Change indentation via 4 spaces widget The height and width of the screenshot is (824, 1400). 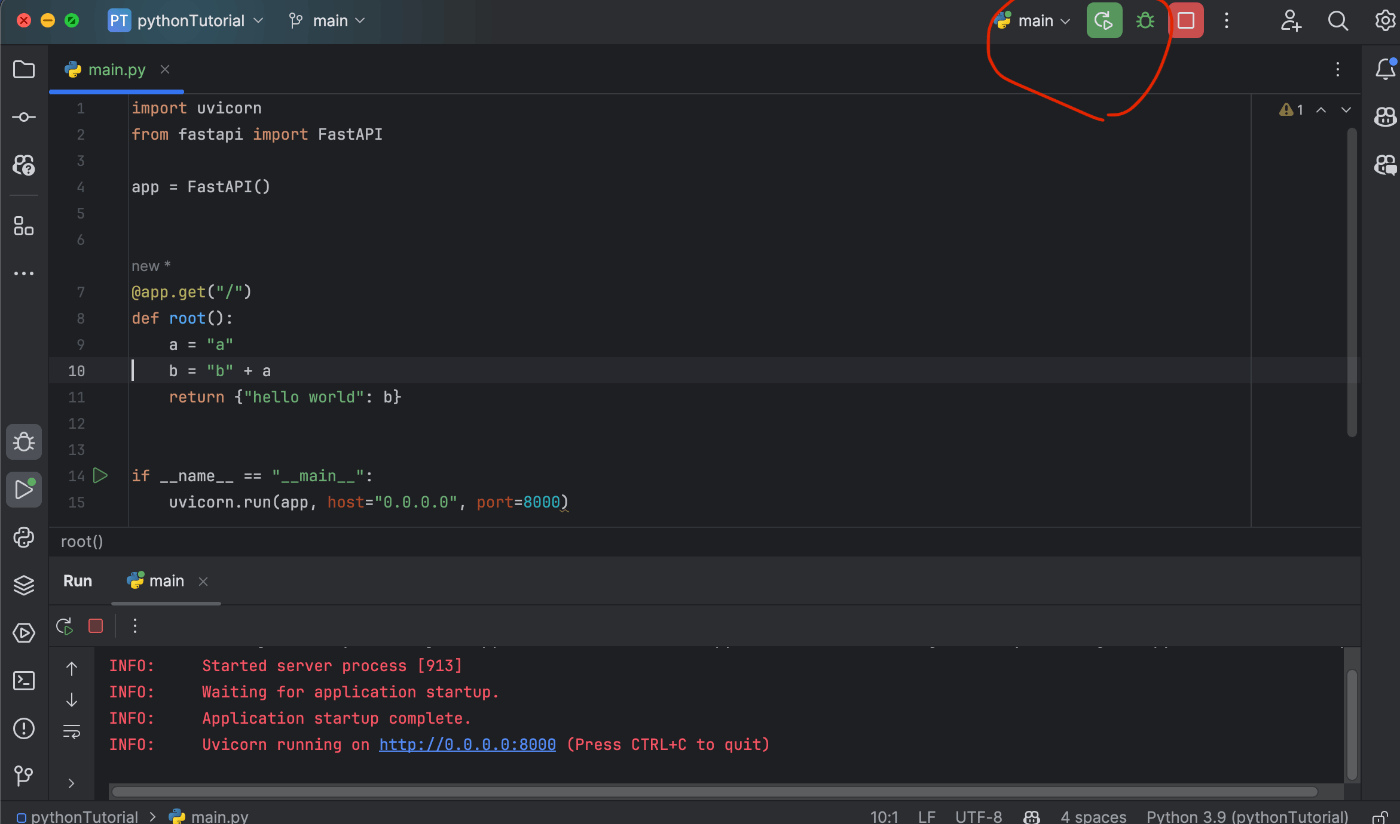1093,816
